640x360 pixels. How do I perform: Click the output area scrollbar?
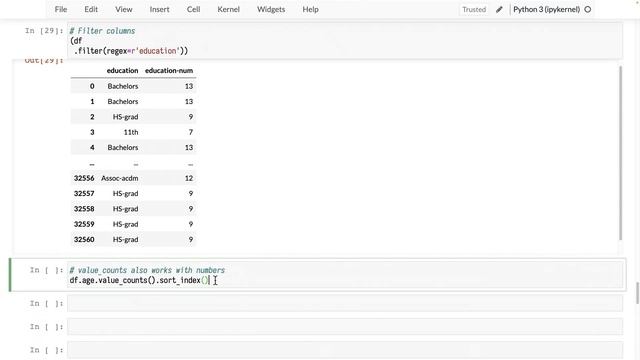[620, 153]
